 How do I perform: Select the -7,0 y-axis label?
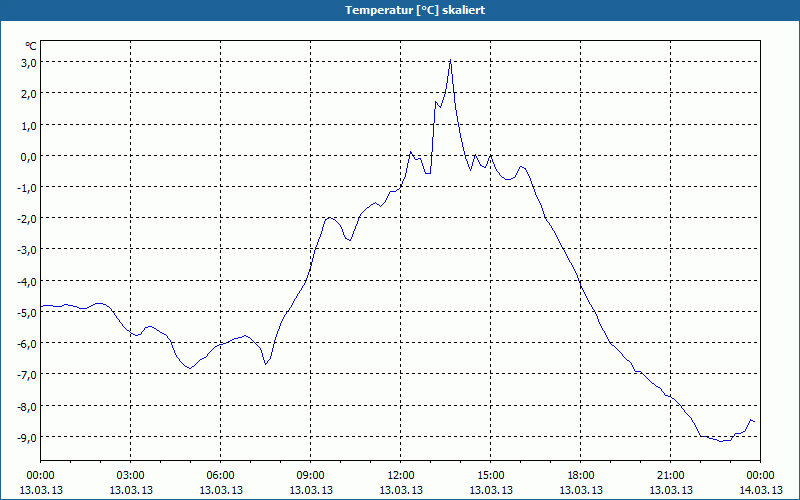(27, 375)
